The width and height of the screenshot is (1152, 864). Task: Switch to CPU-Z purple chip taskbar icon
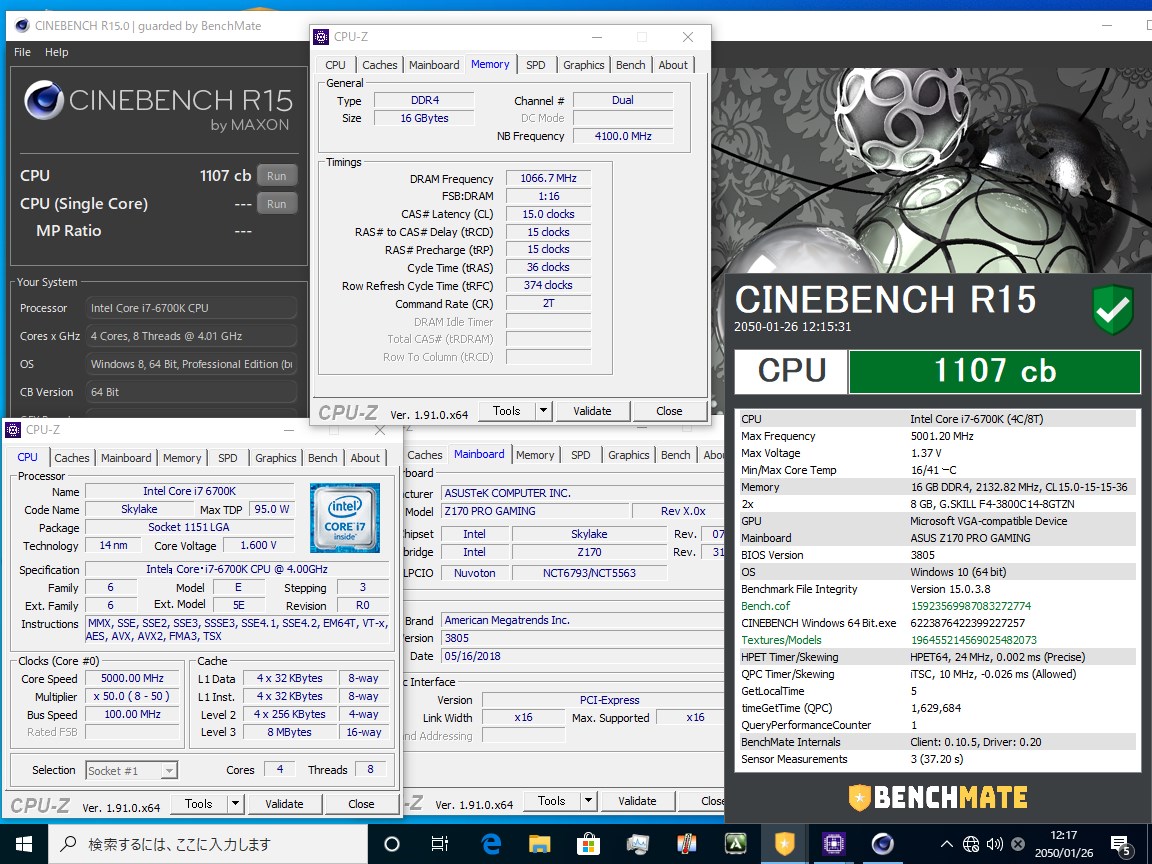[x=833, y=844]
